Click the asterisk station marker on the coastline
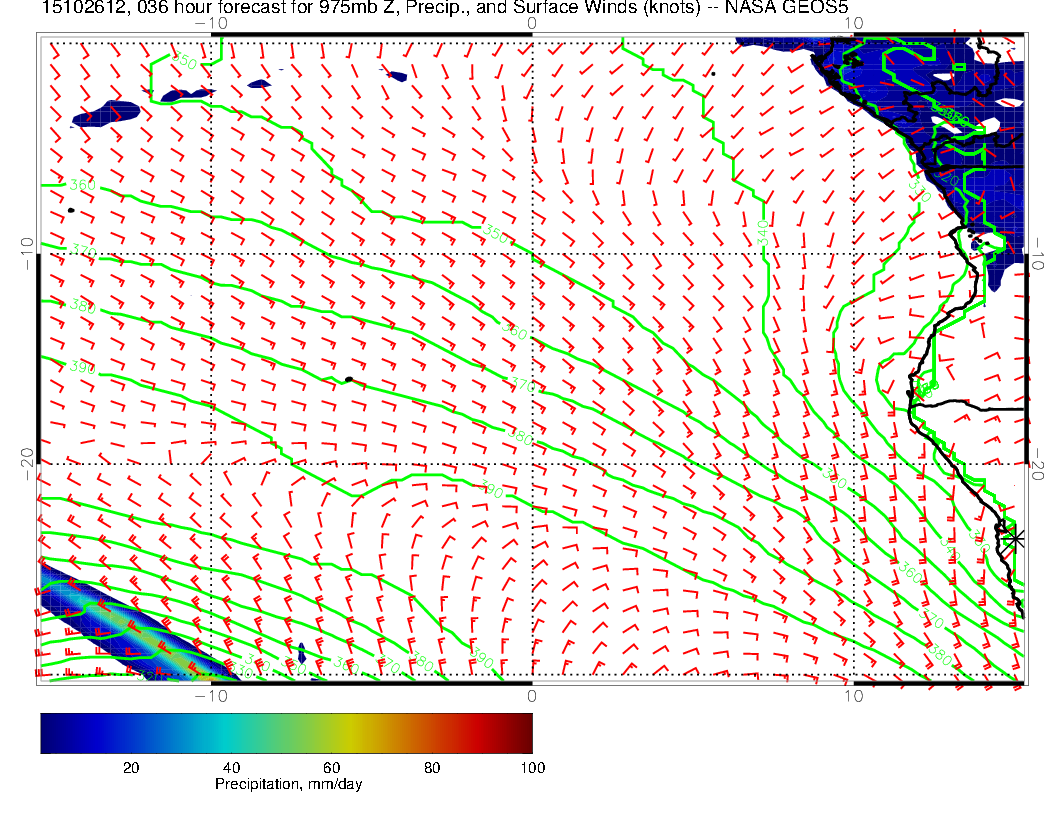 tap(1013, 539)
